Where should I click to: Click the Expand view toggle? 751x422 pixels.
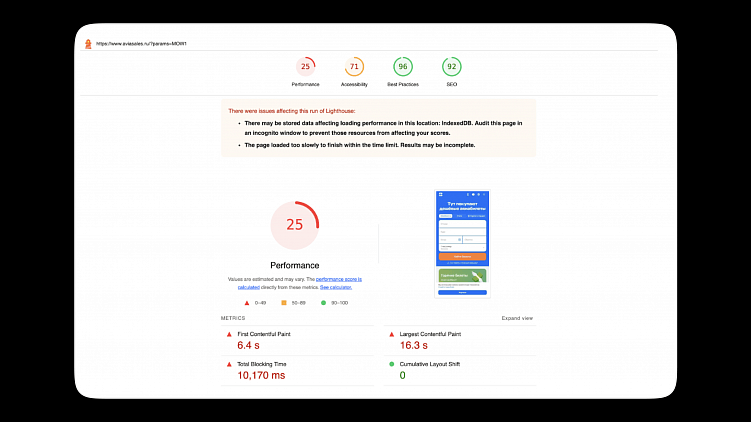pyautogui.click(x=517, y=318)
